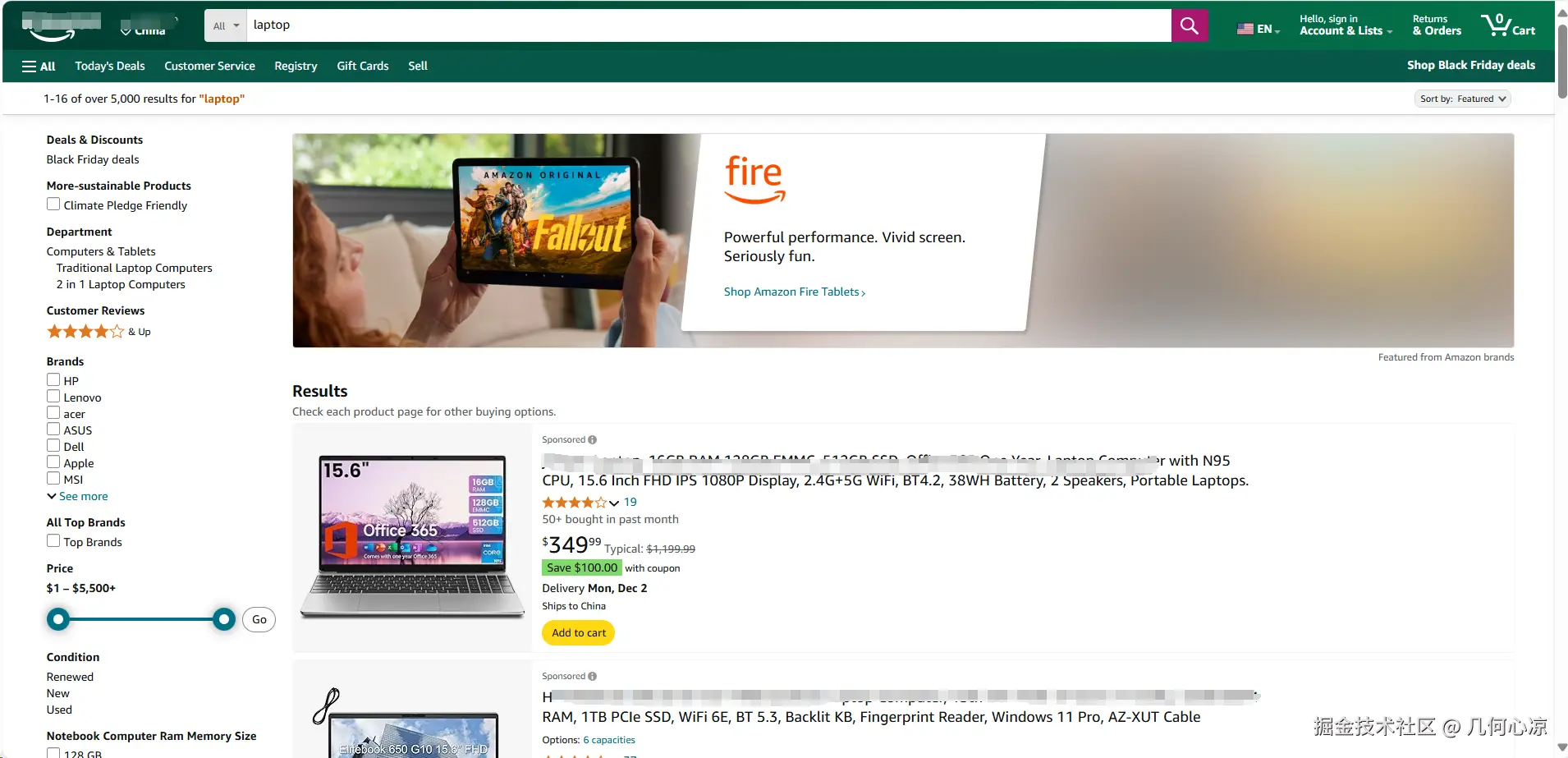Open first laptop product image
The image size is (1568, 758).
413,537
